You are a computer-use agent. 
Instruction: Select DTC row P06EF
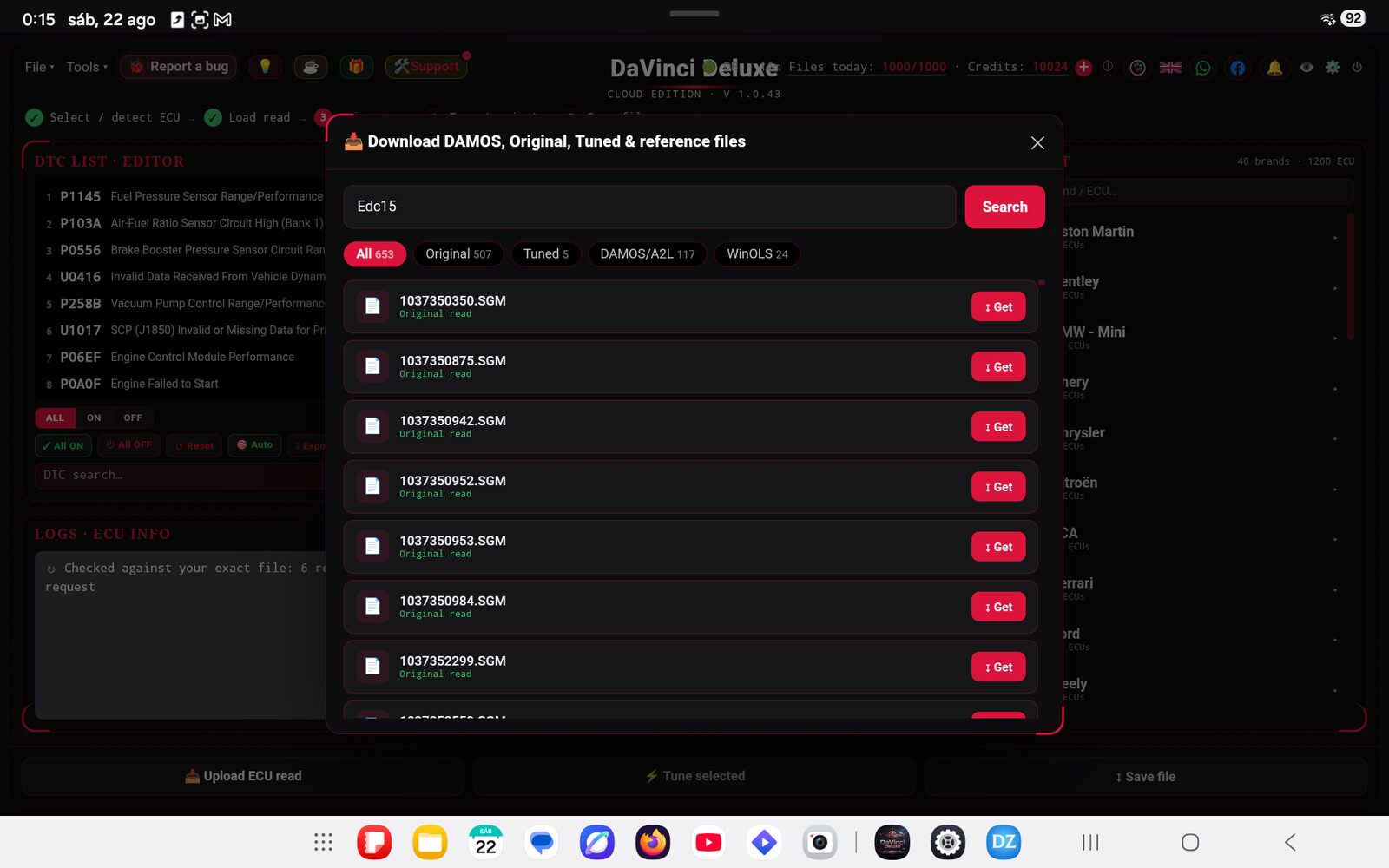click(x=184, y=357)
